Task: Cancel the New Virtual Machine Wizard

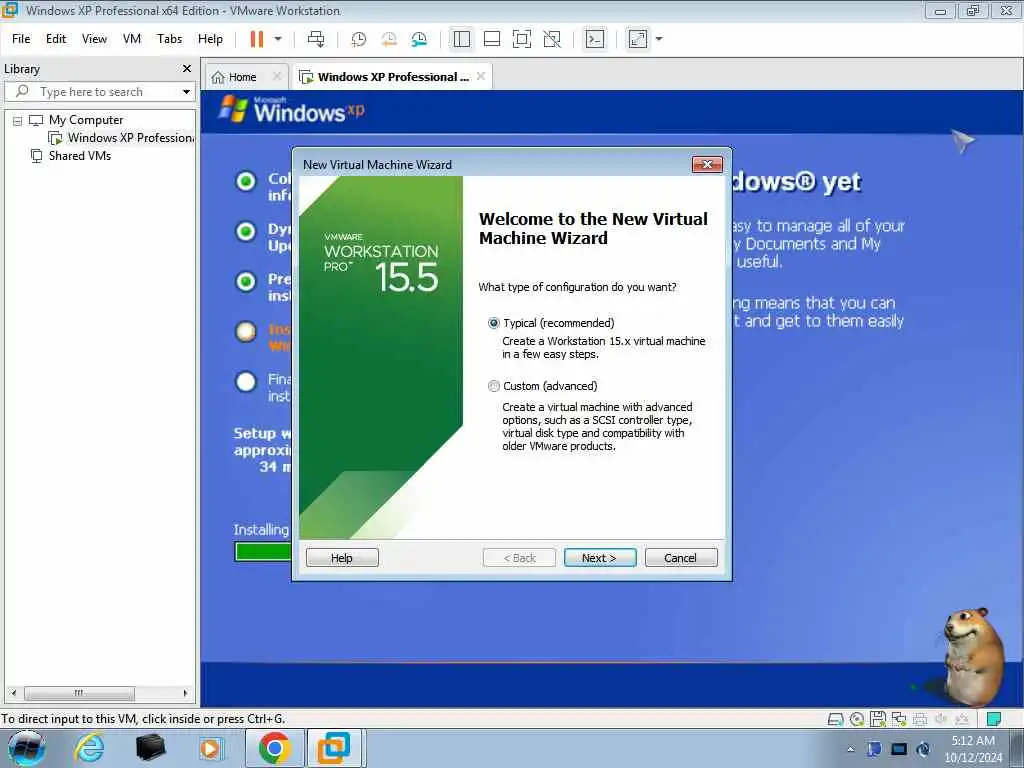Action: tap(681, 558)
